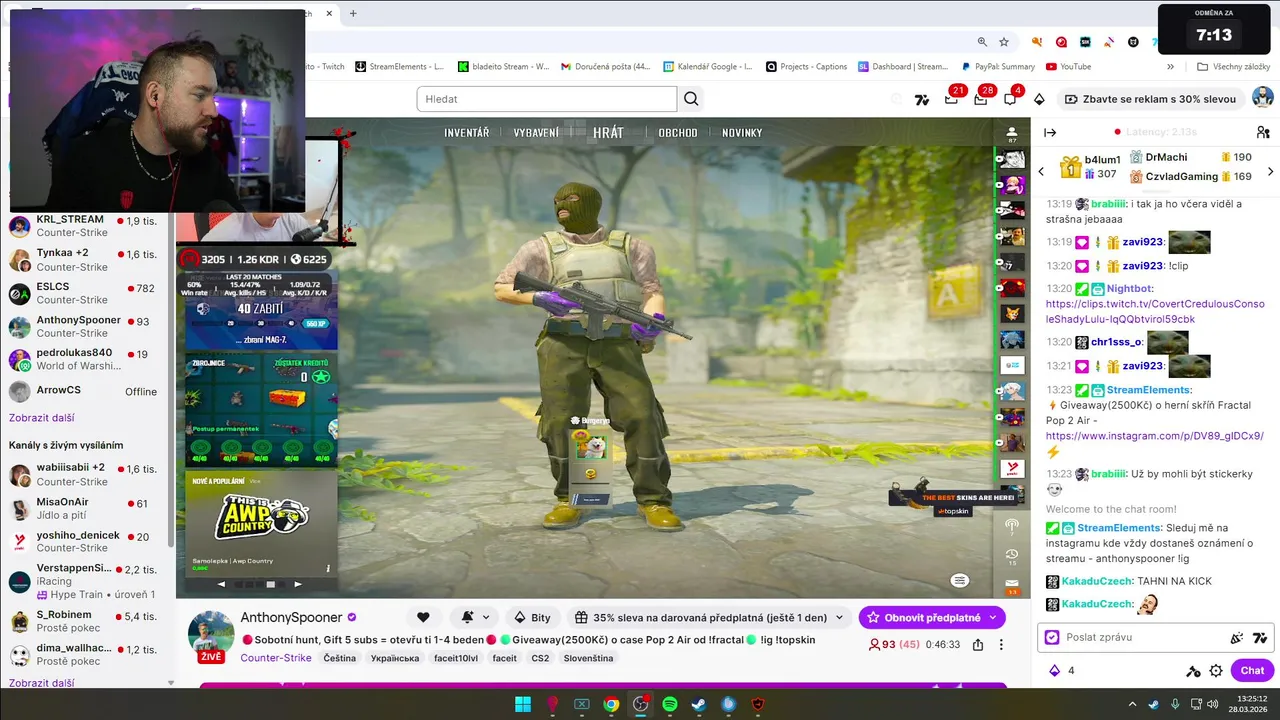Select VYBAVENÍ tab in game menu
Viewport: 1280px width, 720px height.
click(x=536, y=132)
